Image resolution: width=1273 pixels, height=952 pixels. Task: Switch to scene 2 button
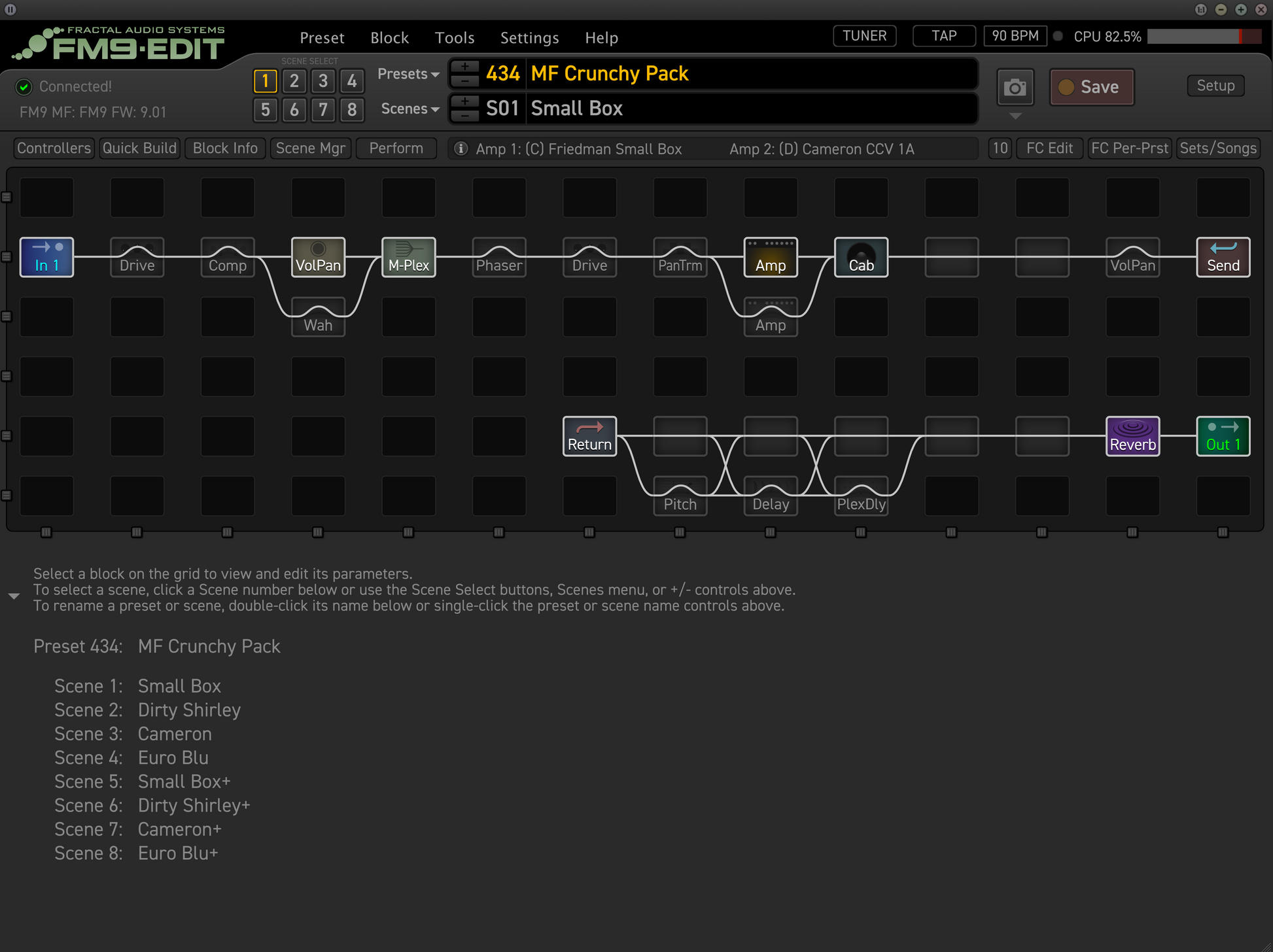tap(294, 81)
